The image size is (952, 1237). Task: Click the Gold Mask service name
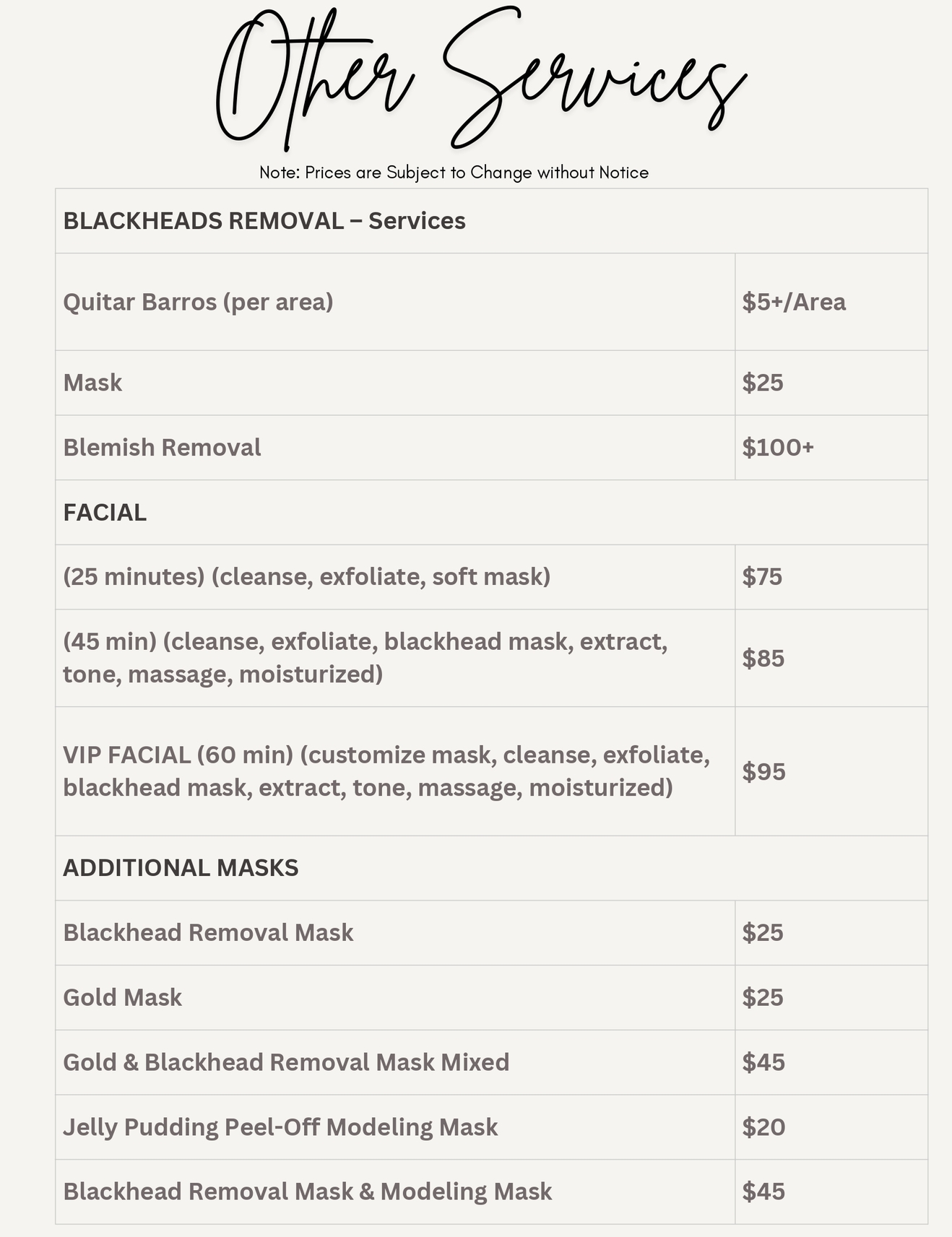point(122,998)
